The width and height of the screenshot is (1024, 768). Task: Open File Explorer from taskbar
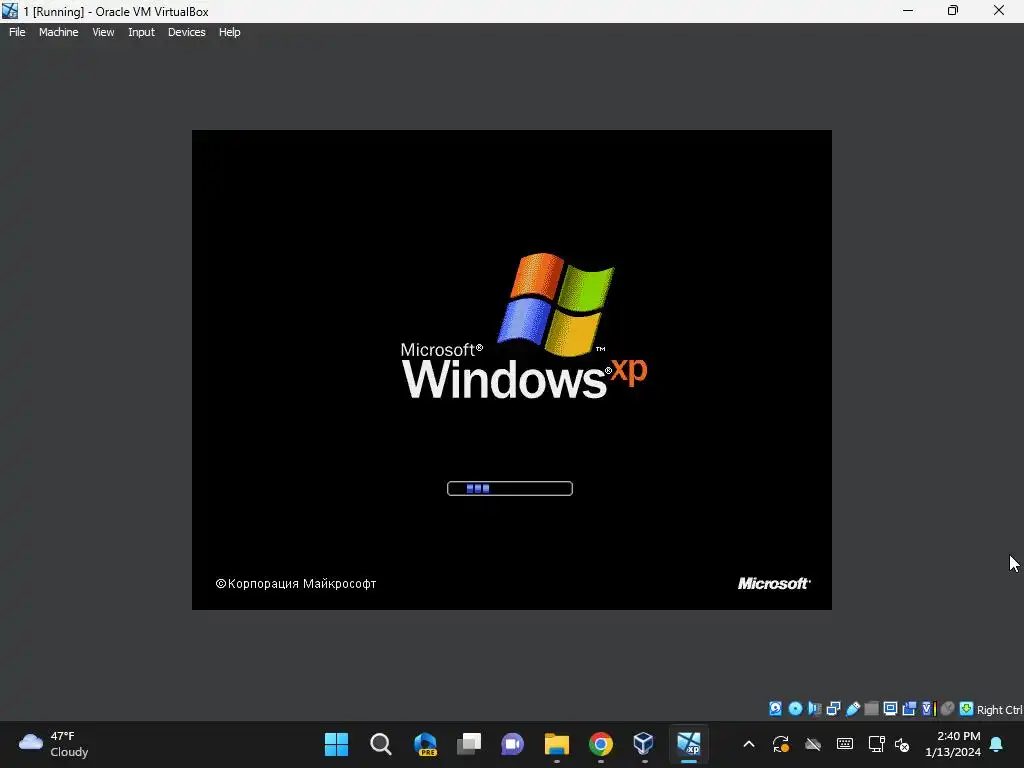pyautogui.click(x=557, y=744)
